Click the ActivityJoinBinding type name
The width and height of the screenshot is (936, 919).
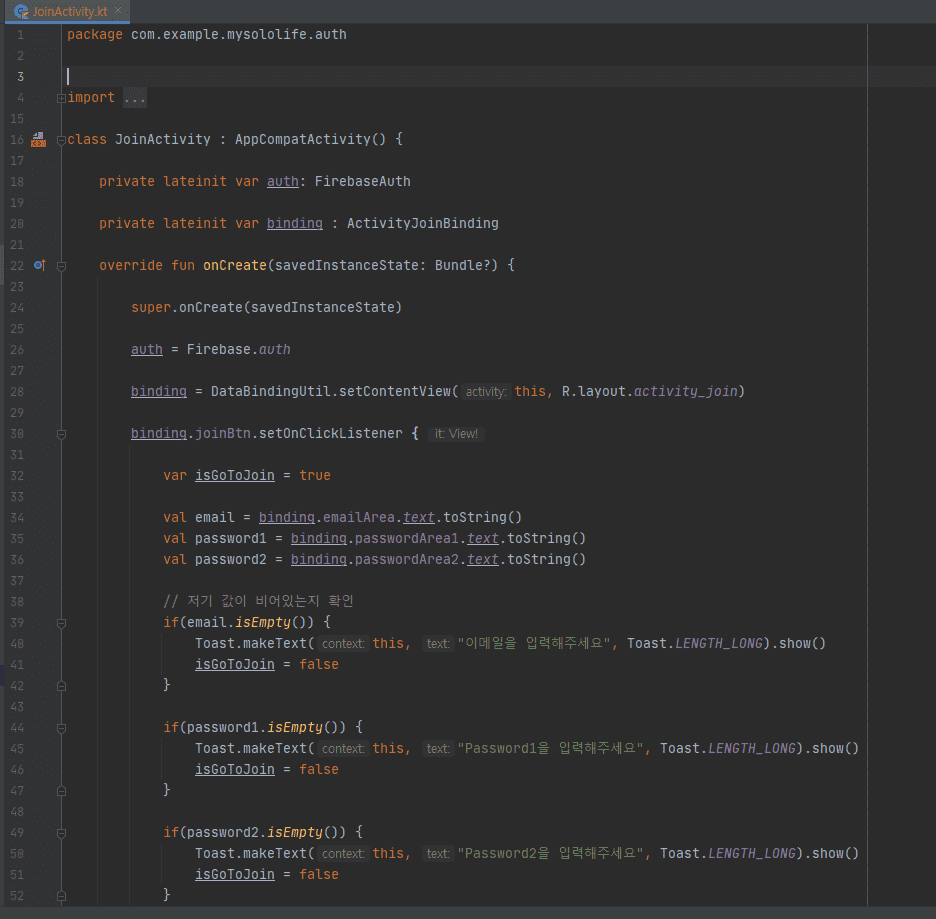[422, 224]
